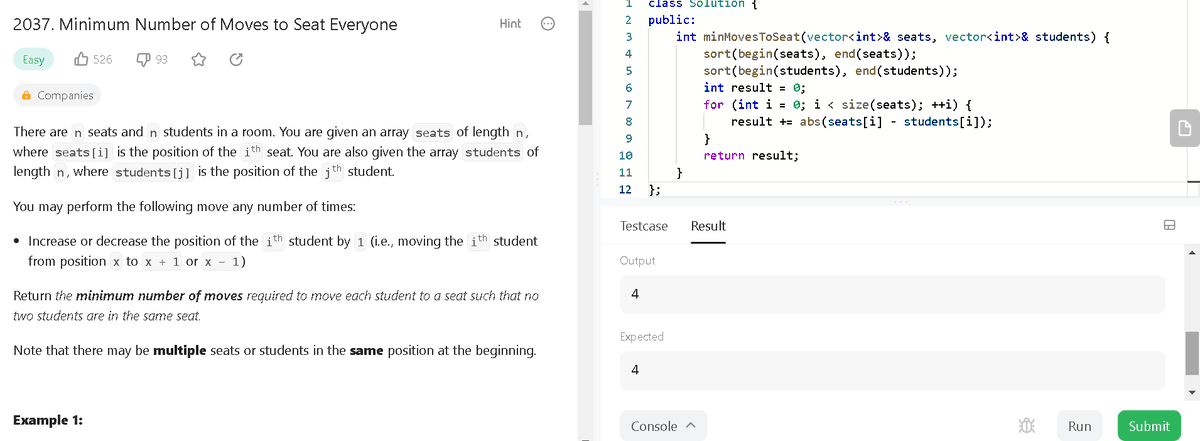This screenshot has width=1200, height=441.
Task: Click the Companies lock icon
Action: (26, 96)
